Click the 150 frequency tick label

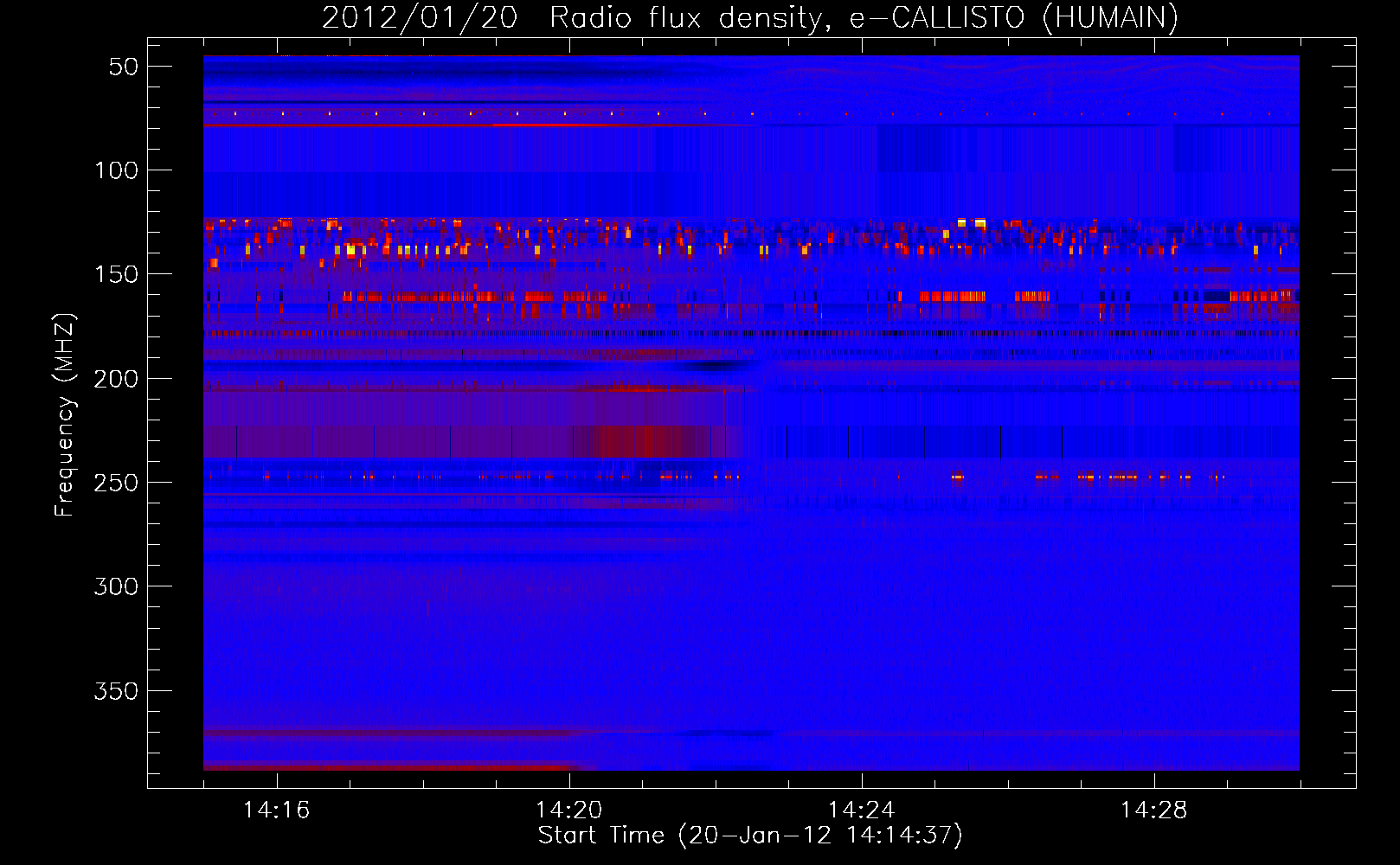tap(116, 274)
